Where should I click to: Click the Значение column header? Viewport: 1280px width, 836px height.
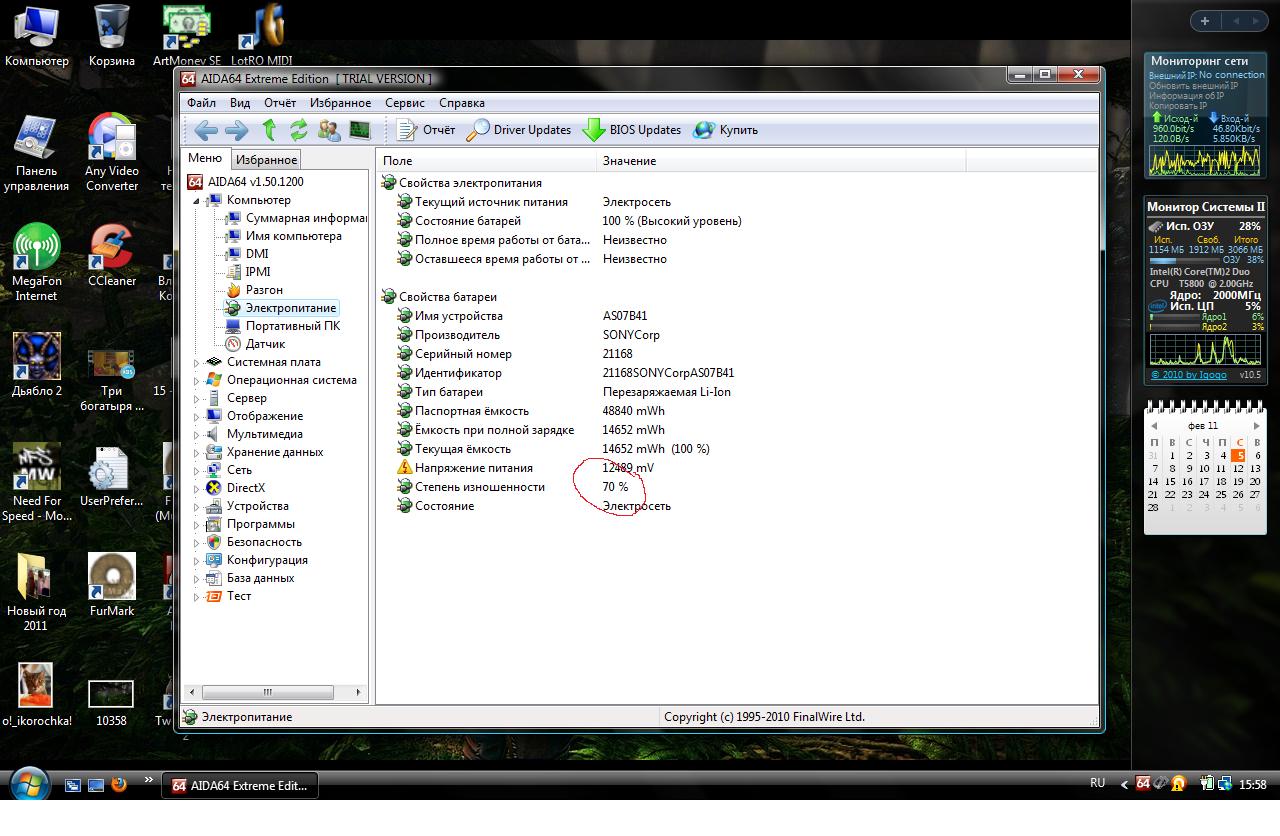(781, 160)
